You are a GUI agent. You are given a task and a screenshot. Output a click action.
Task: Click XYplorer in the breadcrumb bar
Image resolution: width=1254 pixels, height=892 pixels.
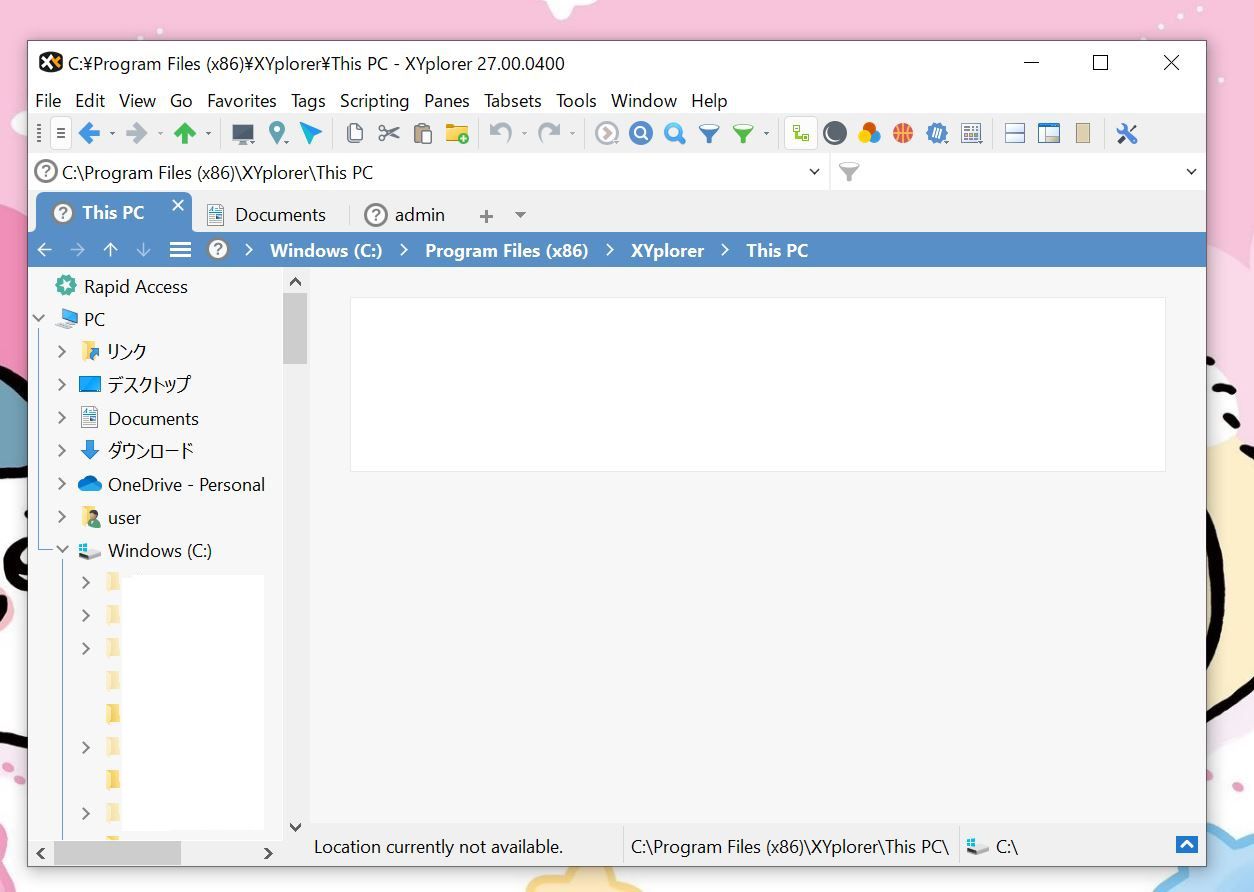[x=667, y=250]
